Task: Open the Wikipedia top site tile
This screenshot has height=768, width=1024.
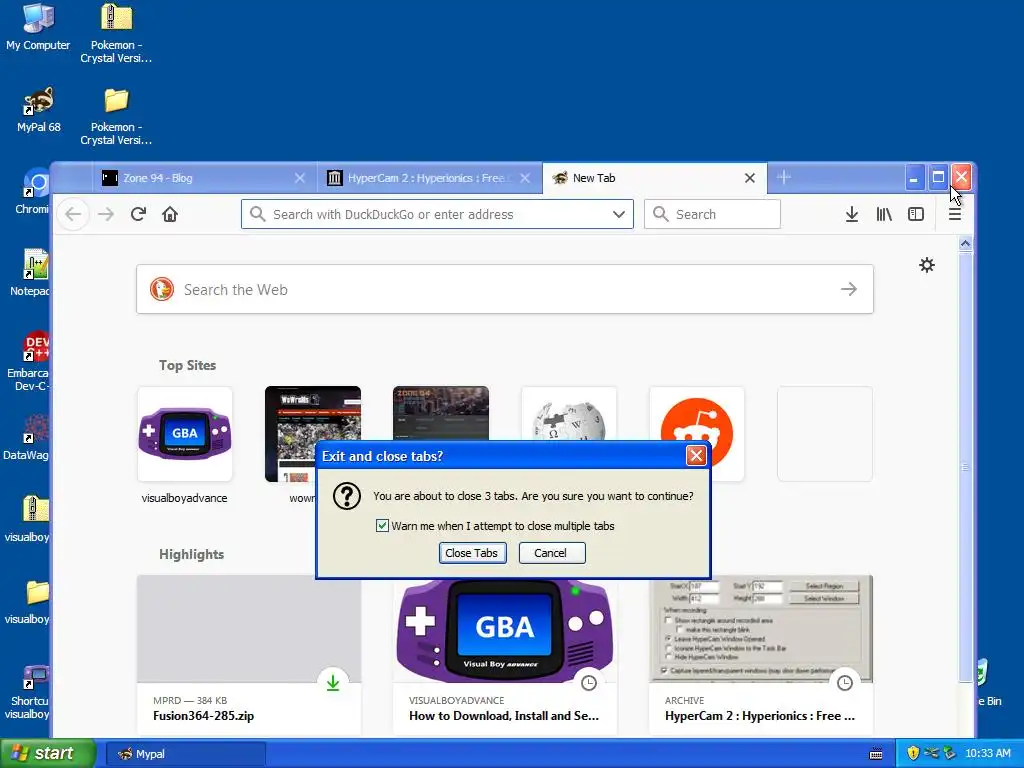Action: click(x=569, y=414)
